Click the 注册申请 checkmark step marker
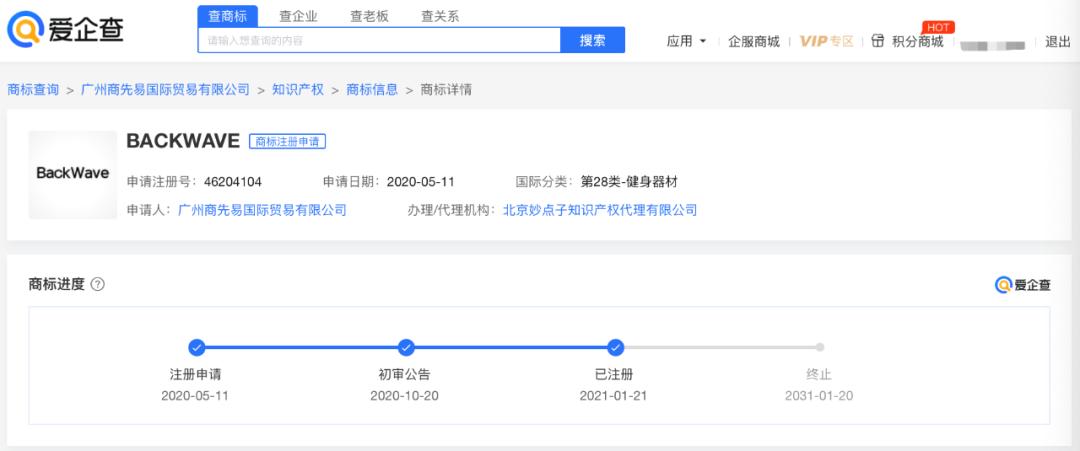The image size is (1080, 451). tap(196, 347)
